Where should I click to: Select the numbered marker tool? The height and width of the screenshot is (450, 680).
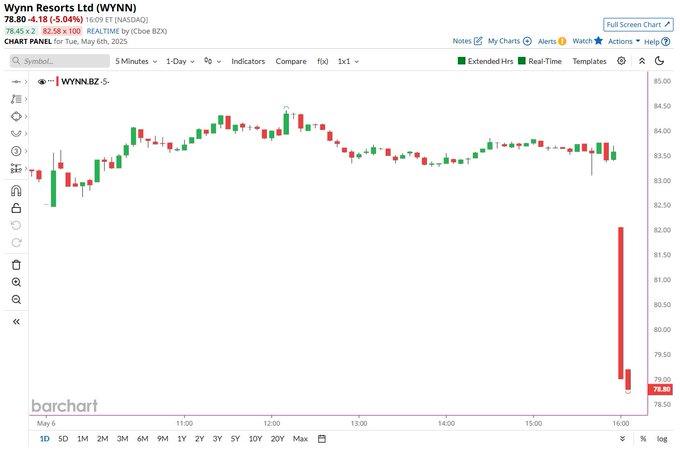tap(16, 151)
